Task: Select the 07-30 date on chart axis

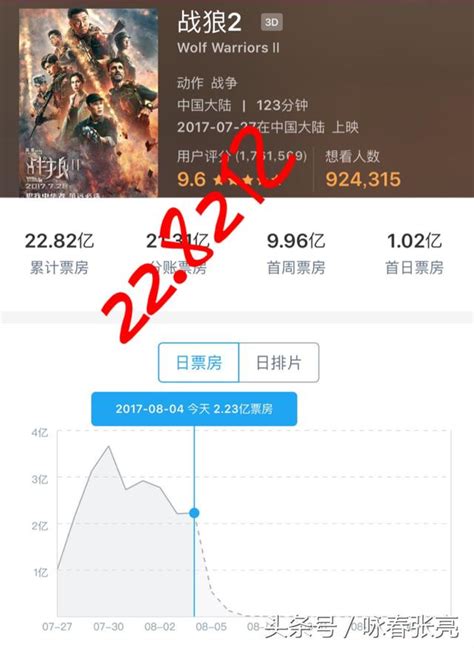Action: tap(108, 627)
